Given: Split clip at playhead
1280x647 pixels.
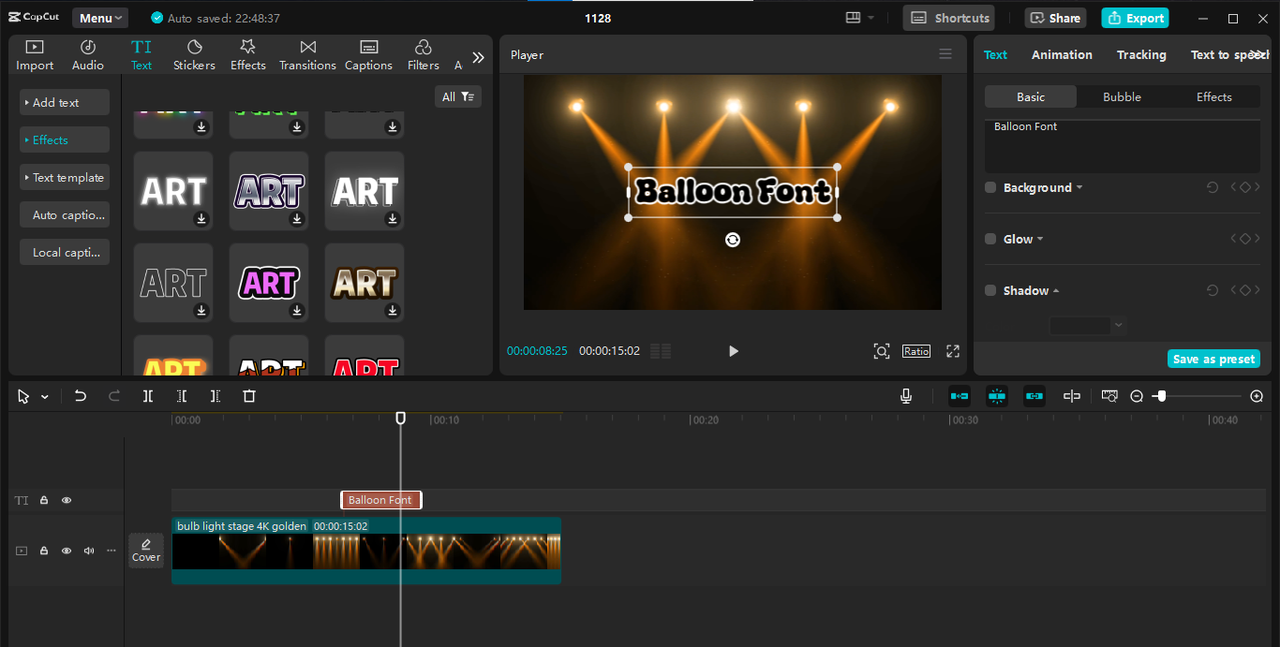Looking at the screenshot, I should [148, 396].
